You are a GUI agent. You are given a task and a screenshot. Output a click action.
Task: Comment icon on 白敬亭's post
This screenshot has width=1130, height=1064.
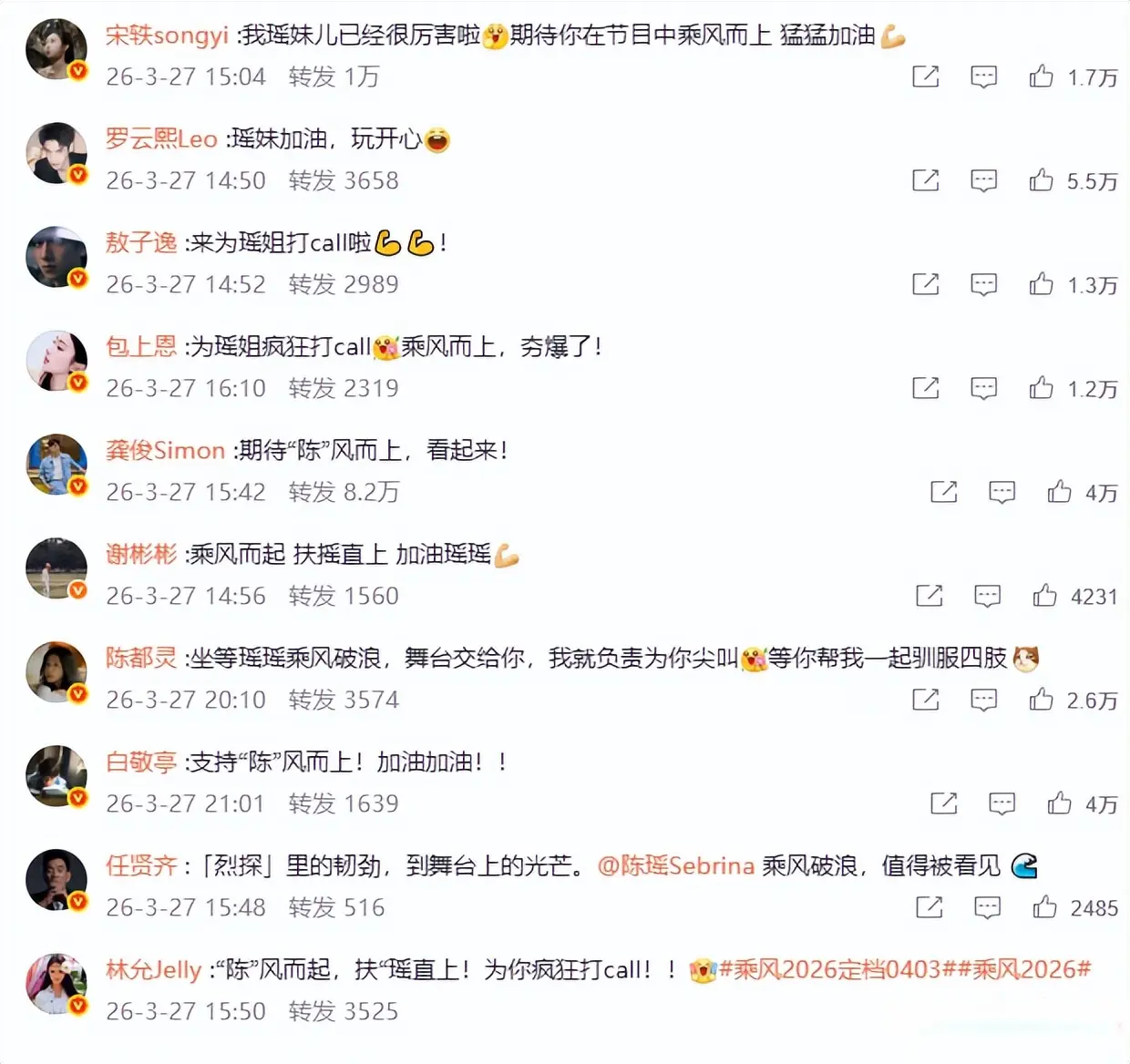point(1002,803)
